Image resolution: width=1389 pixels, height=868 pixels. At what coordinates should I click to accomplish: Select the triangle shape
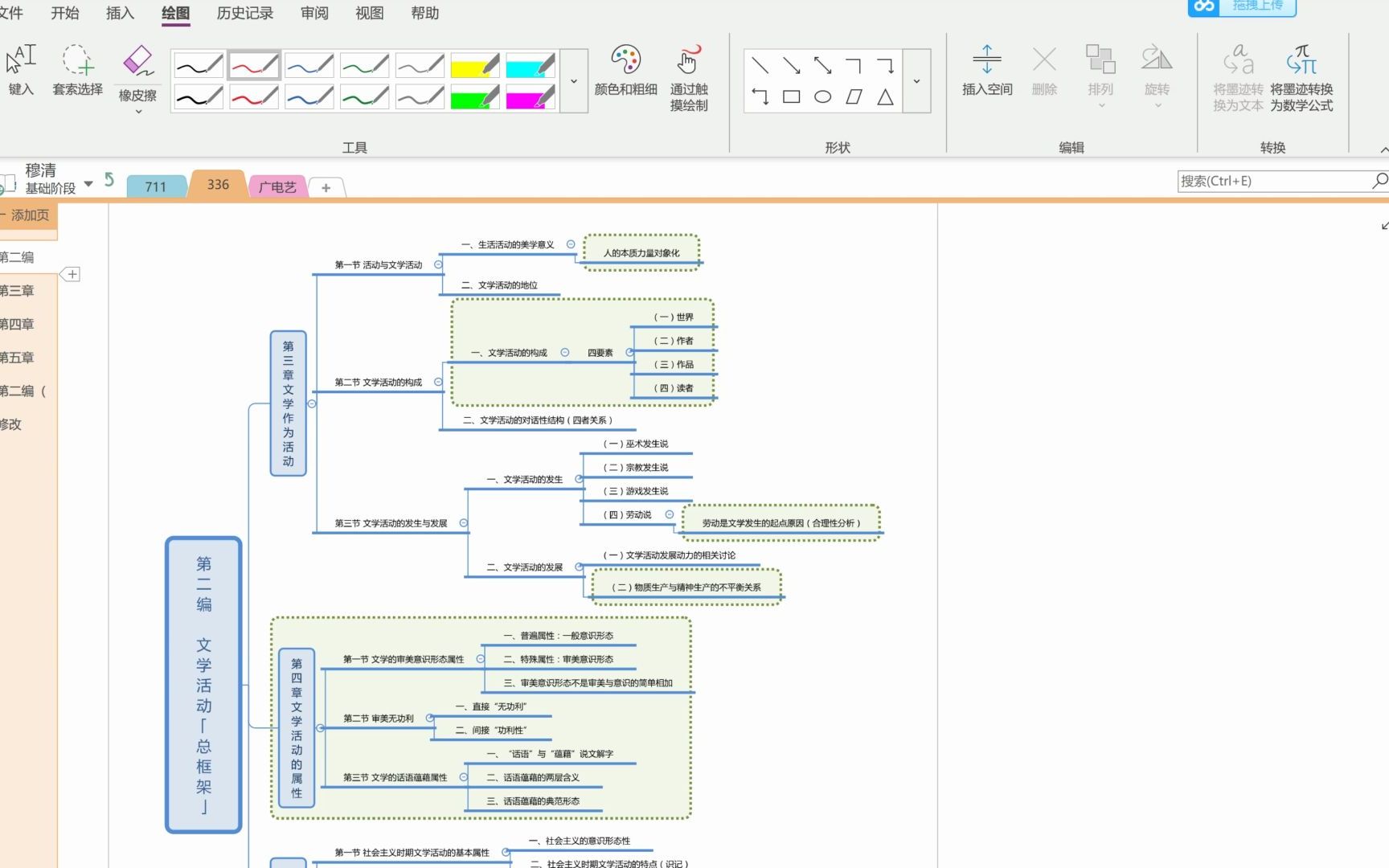tap(885, 97)
